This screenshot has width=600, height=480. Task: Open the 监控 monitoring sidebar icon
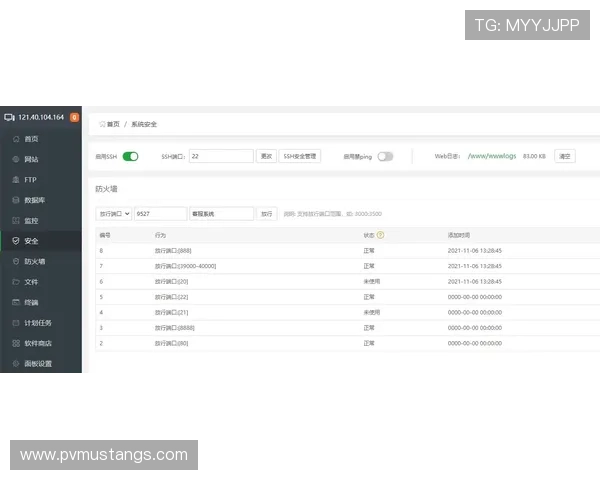16,220
